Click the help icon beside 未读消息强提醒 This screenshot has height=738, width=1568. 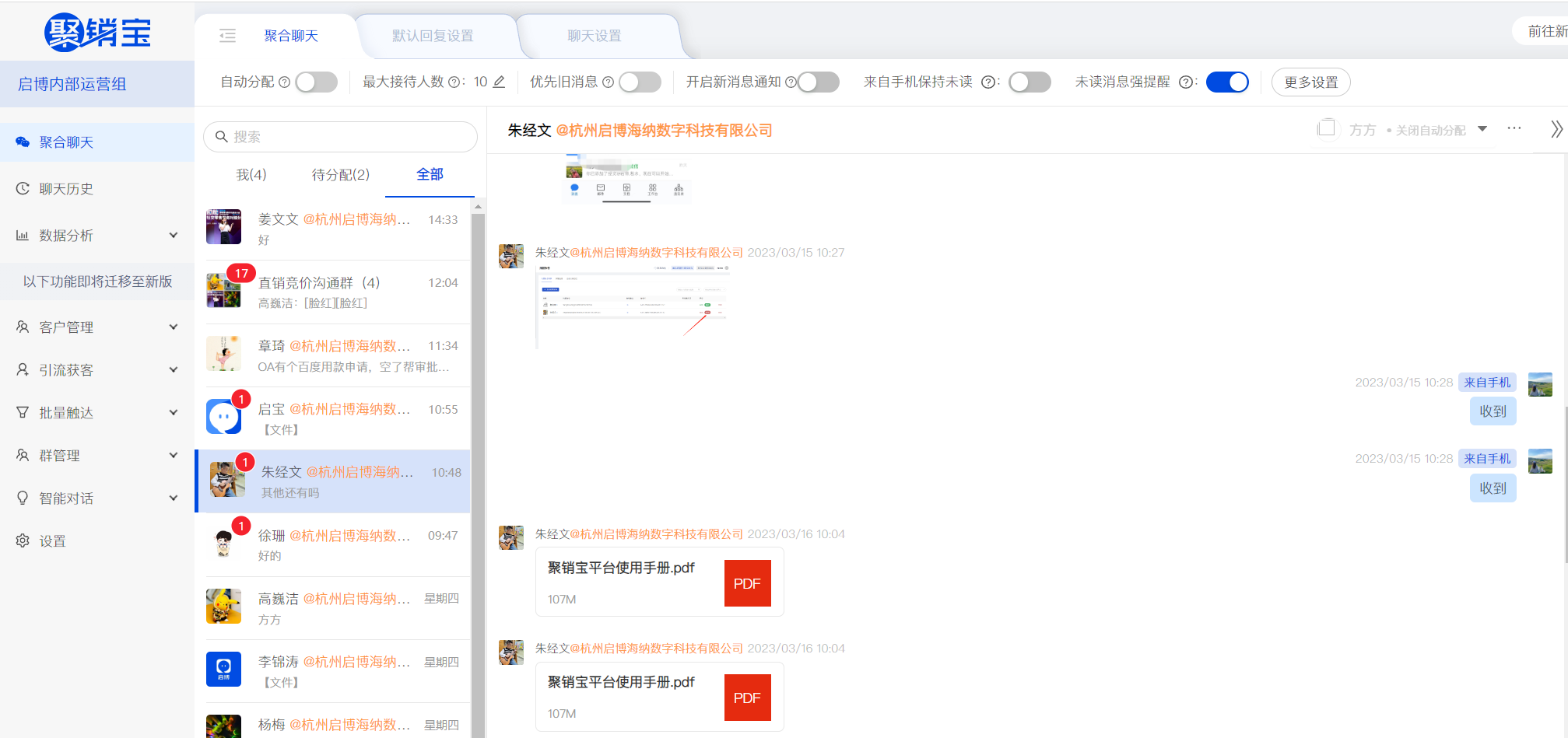tap(1185, 82)
